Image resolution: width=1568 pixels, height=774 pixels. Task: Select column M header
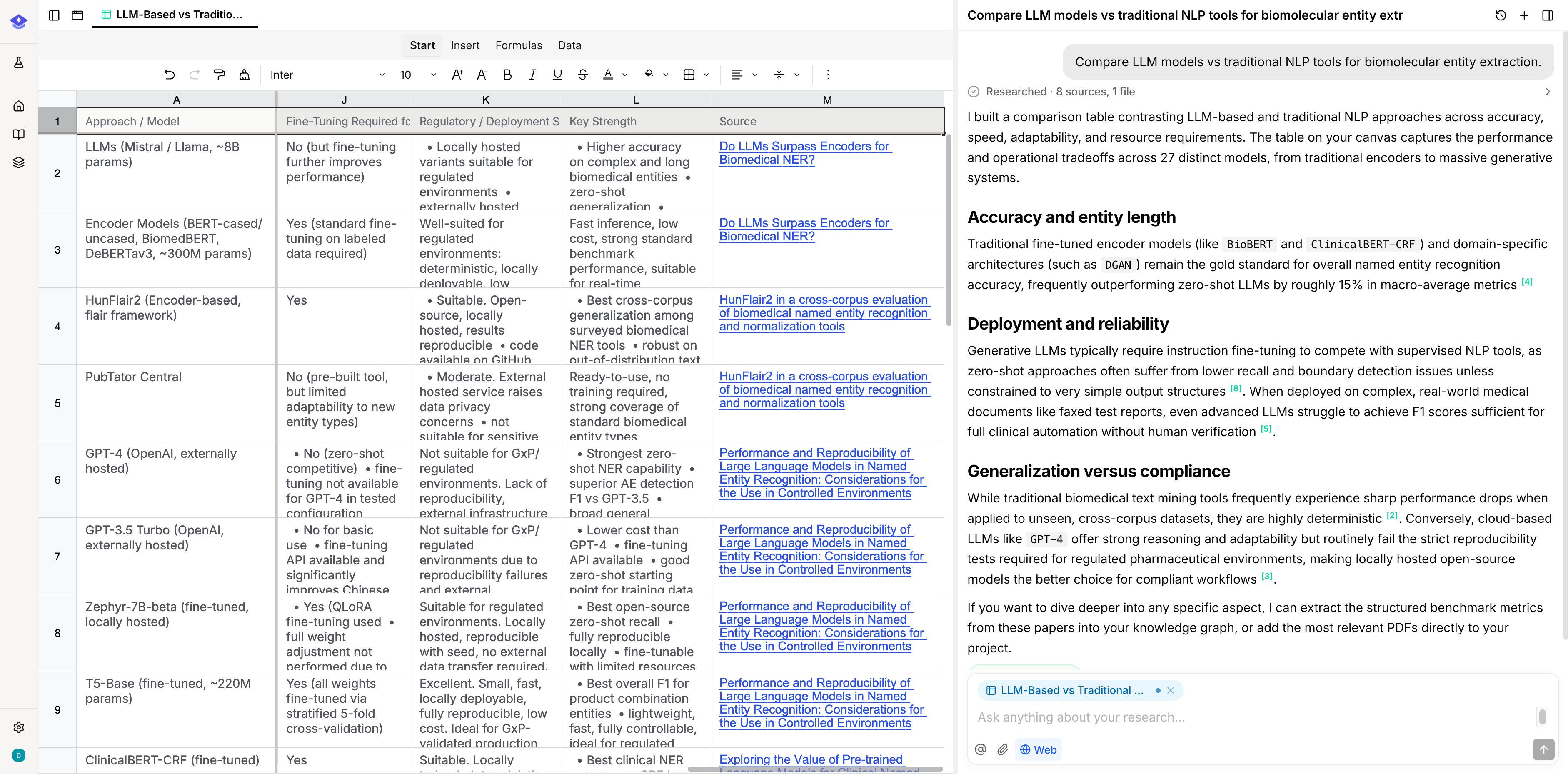tap(827, 100)
